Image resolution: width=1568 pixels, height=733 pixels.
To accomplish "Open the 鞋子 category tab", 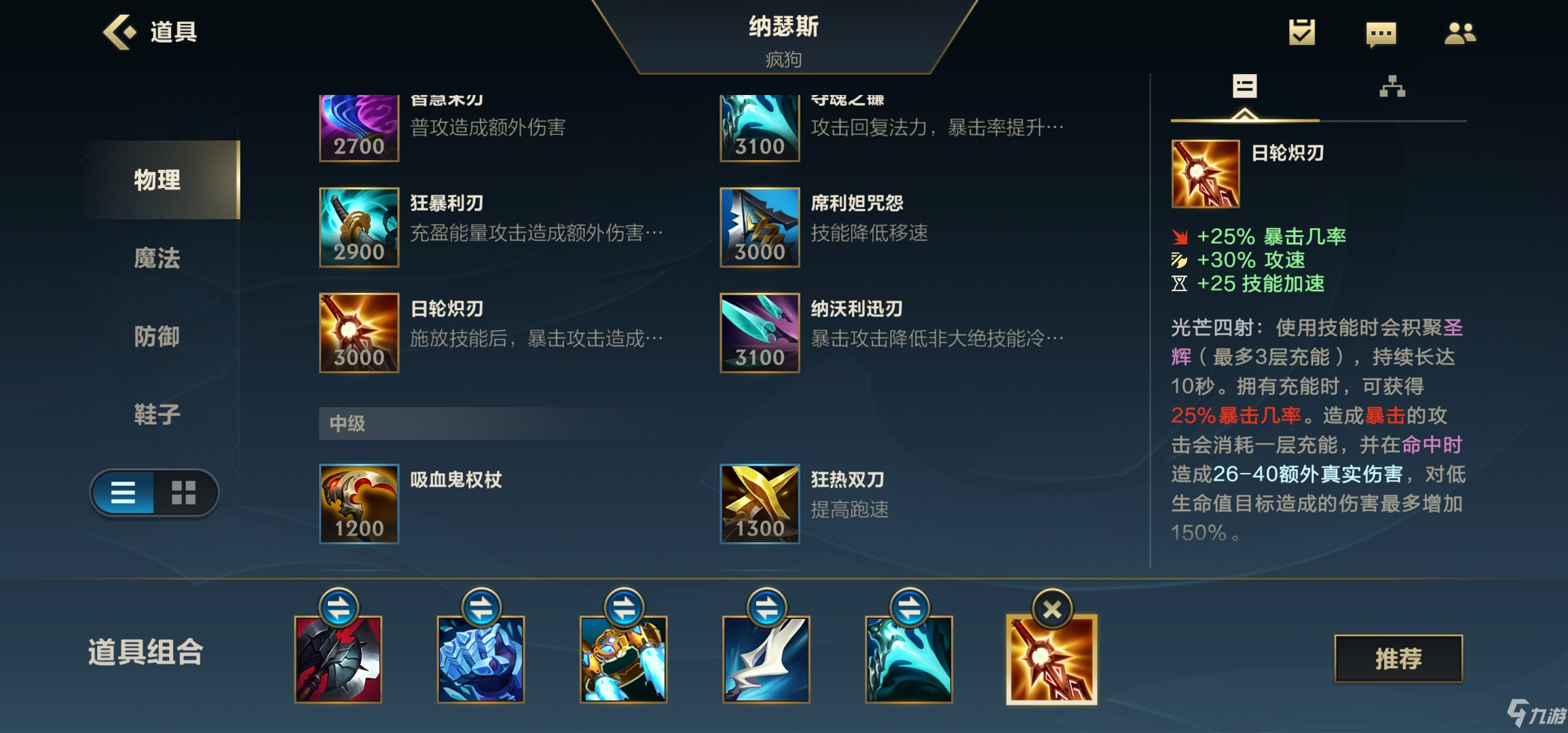I will 157,414.
